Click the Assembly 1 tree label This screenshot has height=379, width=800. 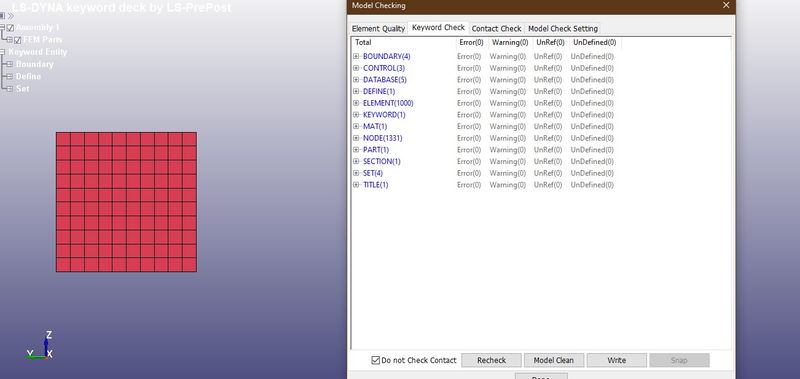point(38,28)
